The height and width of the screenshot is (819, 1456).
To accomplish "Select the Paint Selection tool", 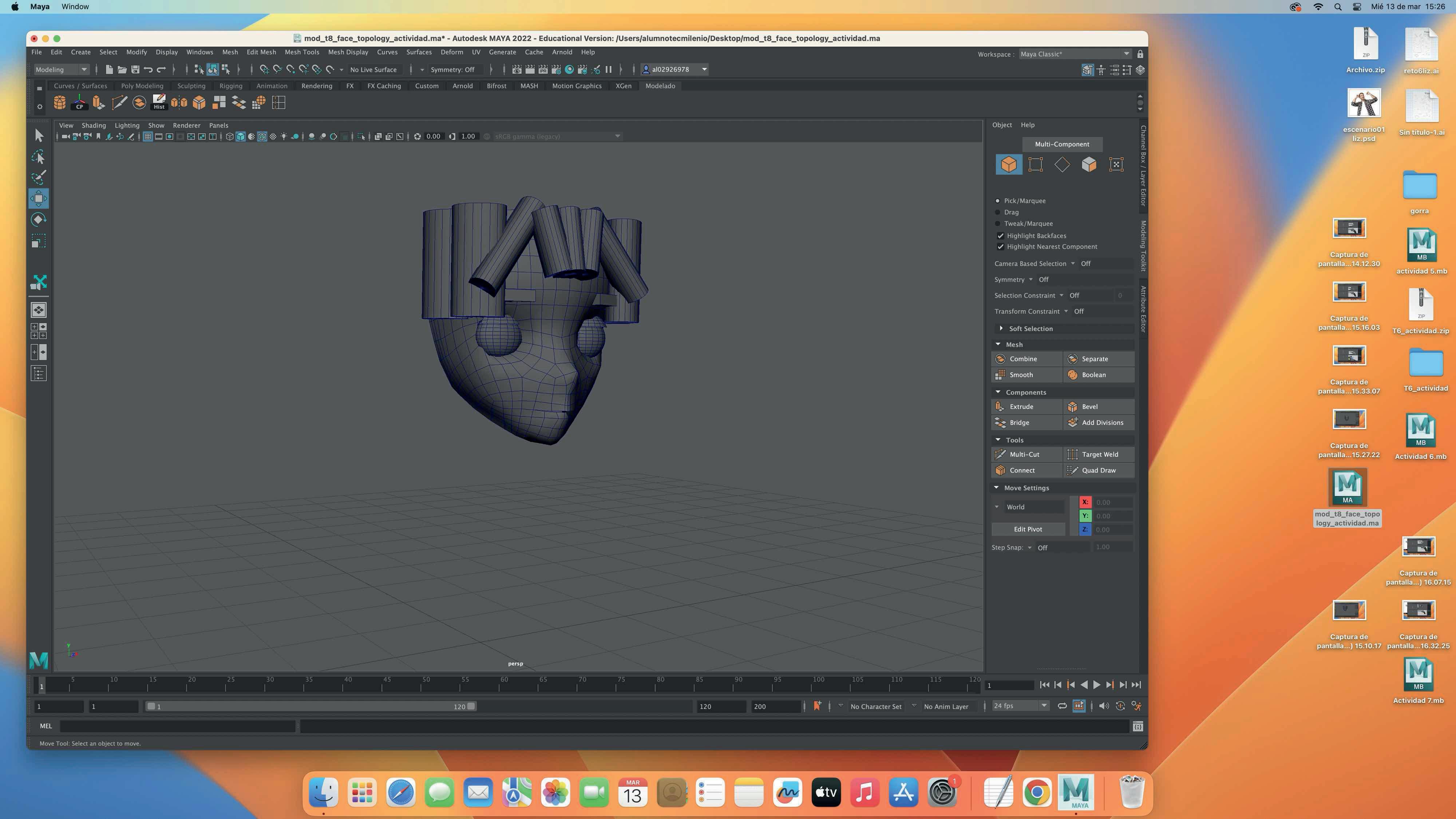I will 39,178.
